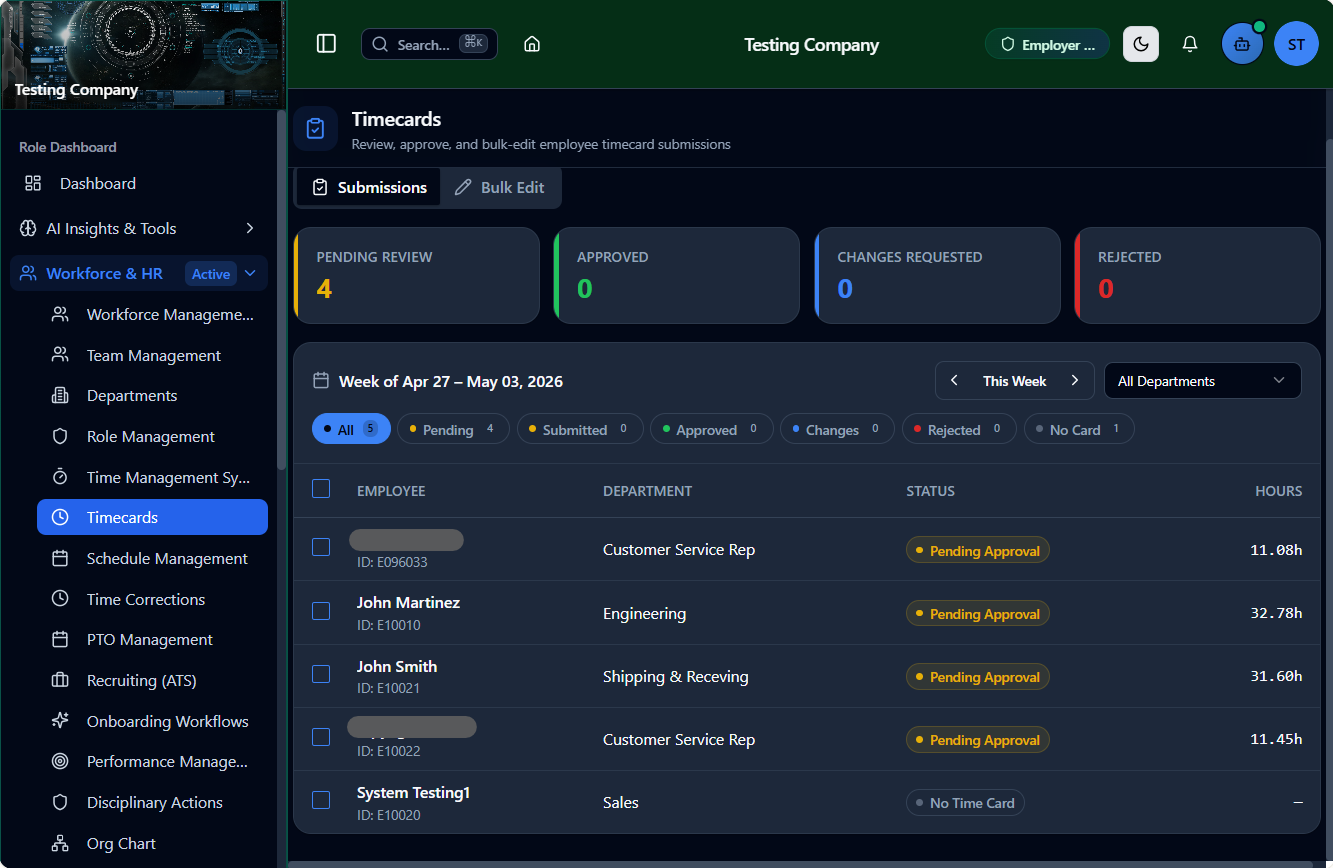The image size is (1333, 868).
Task: Go to previous week arrow
Action: [x=954, y=380]
